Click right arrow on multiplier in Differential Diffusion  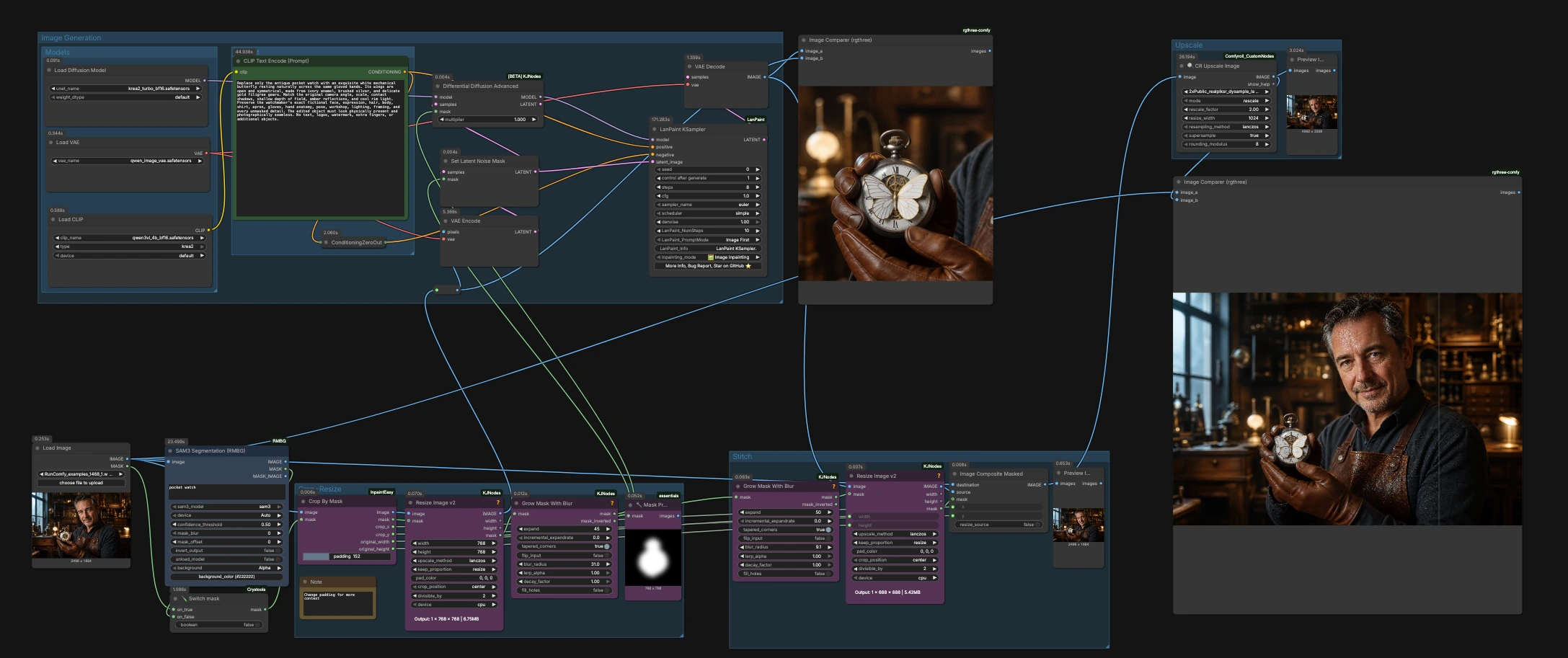533,120
